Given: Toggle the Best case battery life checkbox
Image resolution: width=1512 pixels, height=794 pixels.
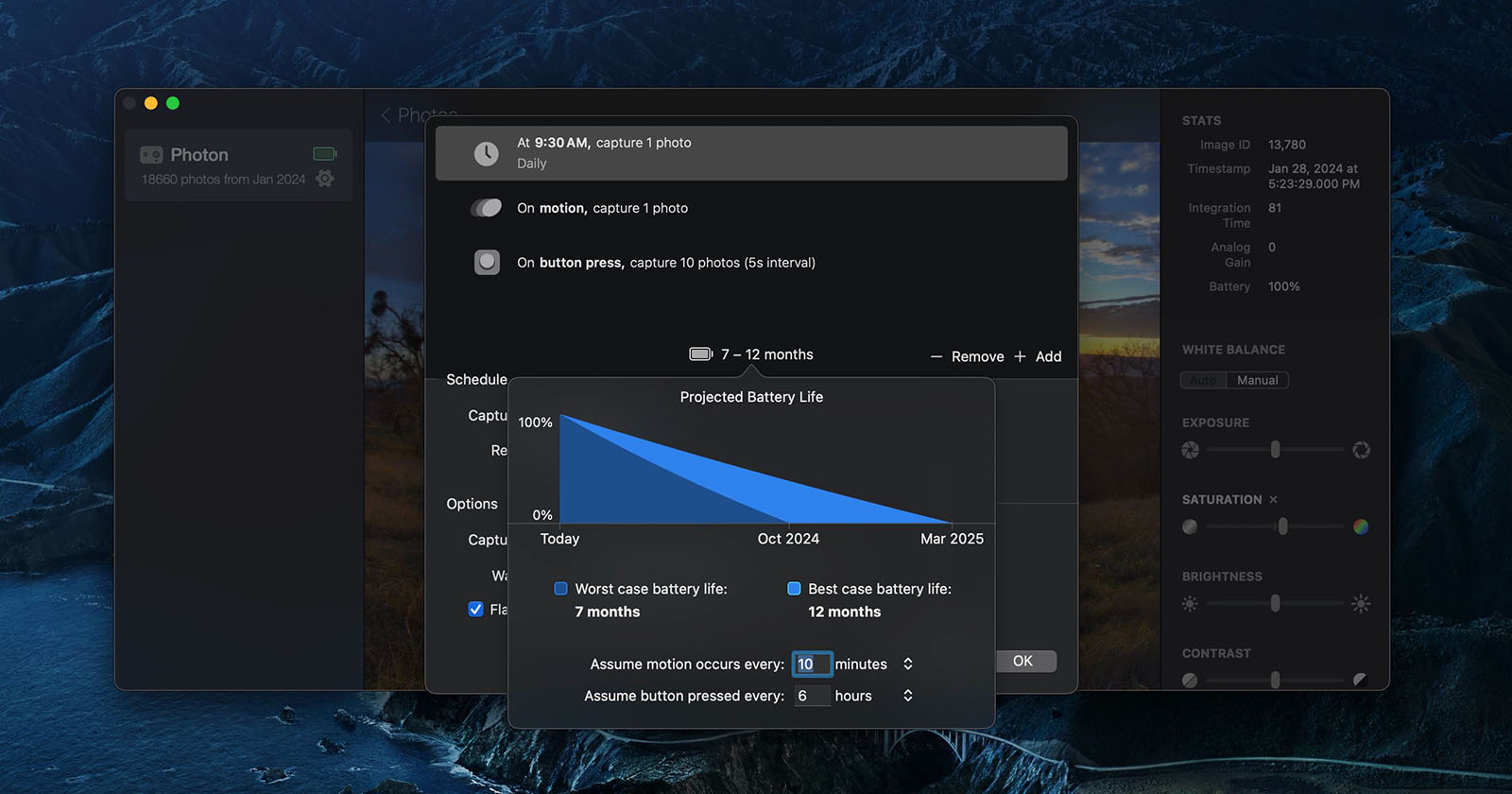Looking at the screenshot, I should click(x=794, y=589).
